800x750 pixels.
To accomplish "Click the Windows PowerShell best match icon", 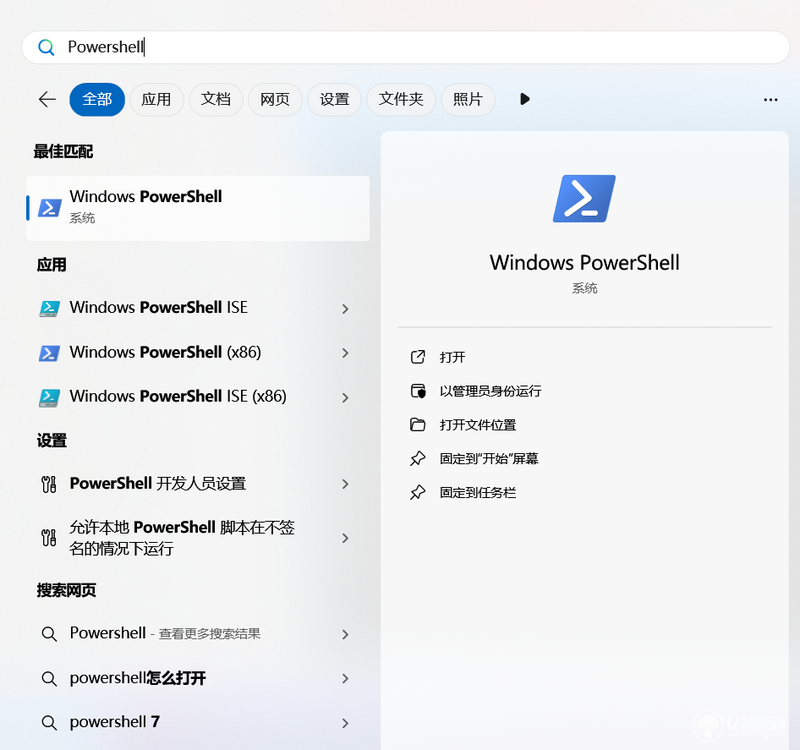I will (50, 208).
